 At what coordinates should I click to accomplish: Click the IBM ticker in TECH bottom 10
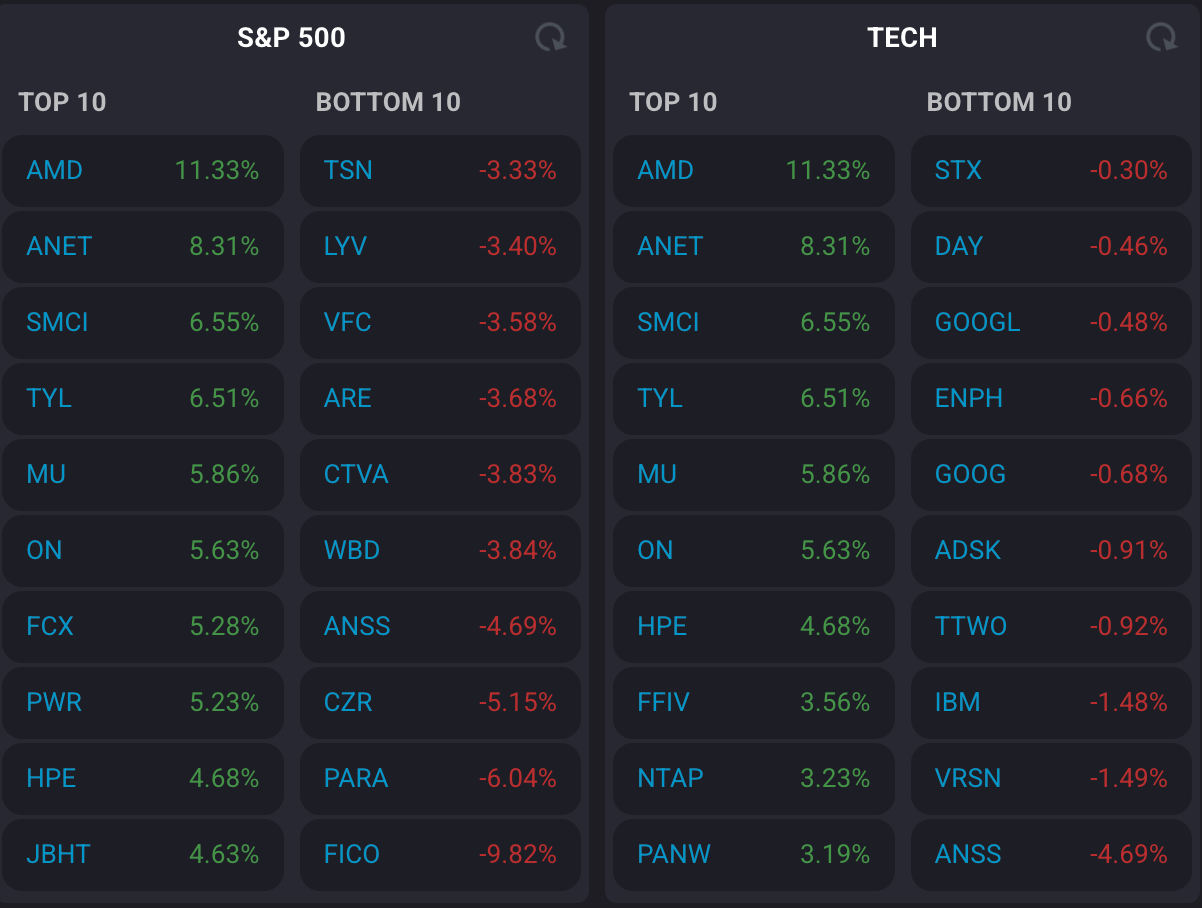click(957, 702)
